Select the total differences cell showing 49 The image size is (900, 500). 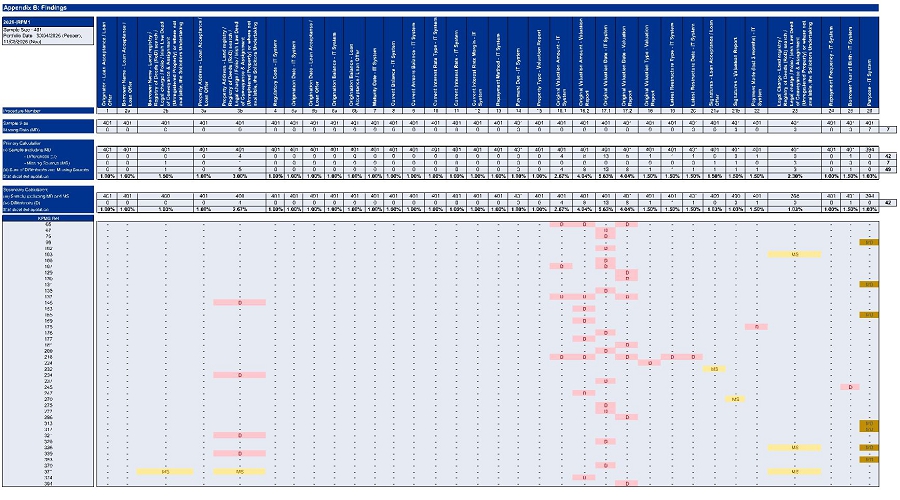tap(887, 170)
